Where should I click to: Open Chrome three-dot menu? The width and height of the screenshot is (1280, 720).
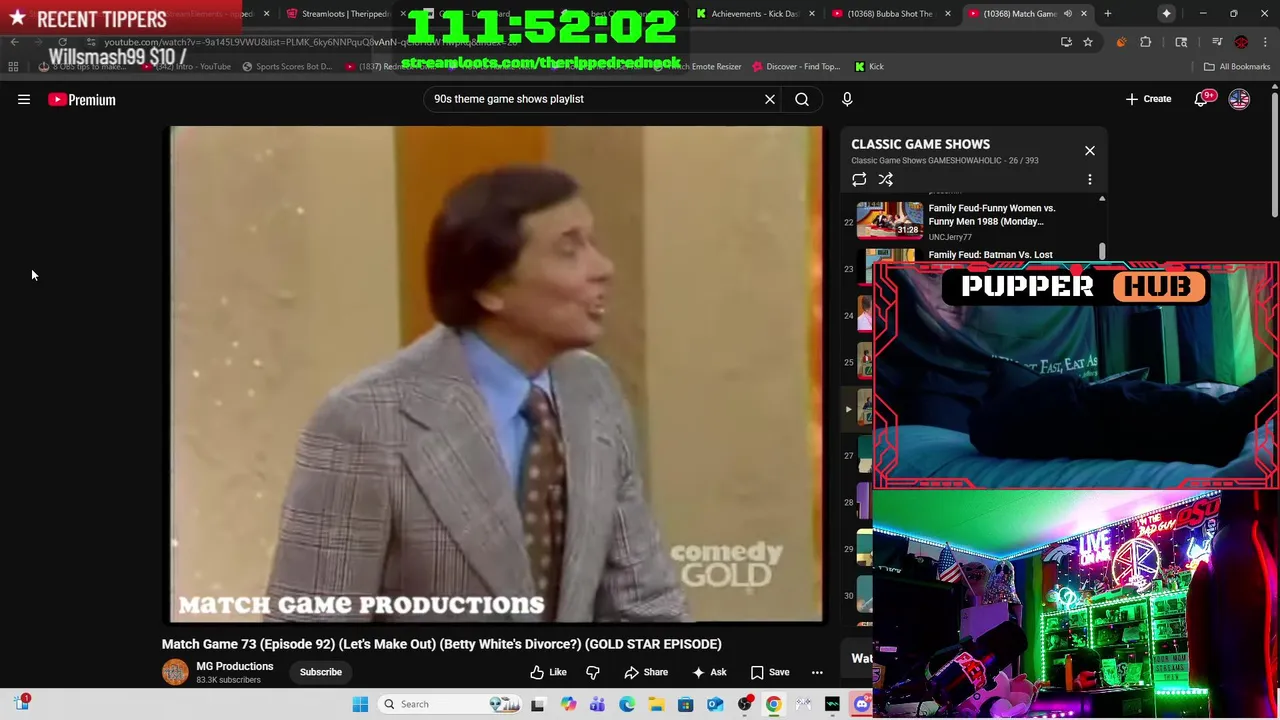[x=1265, y=42]
